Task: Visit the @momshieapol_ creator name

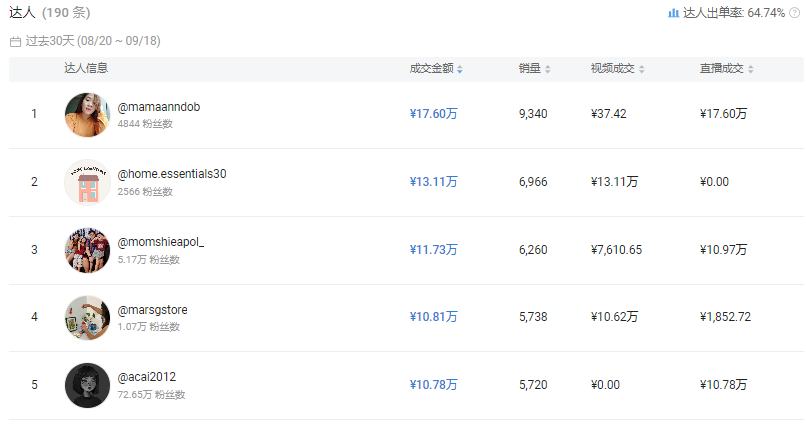Action: click(161, 242)
